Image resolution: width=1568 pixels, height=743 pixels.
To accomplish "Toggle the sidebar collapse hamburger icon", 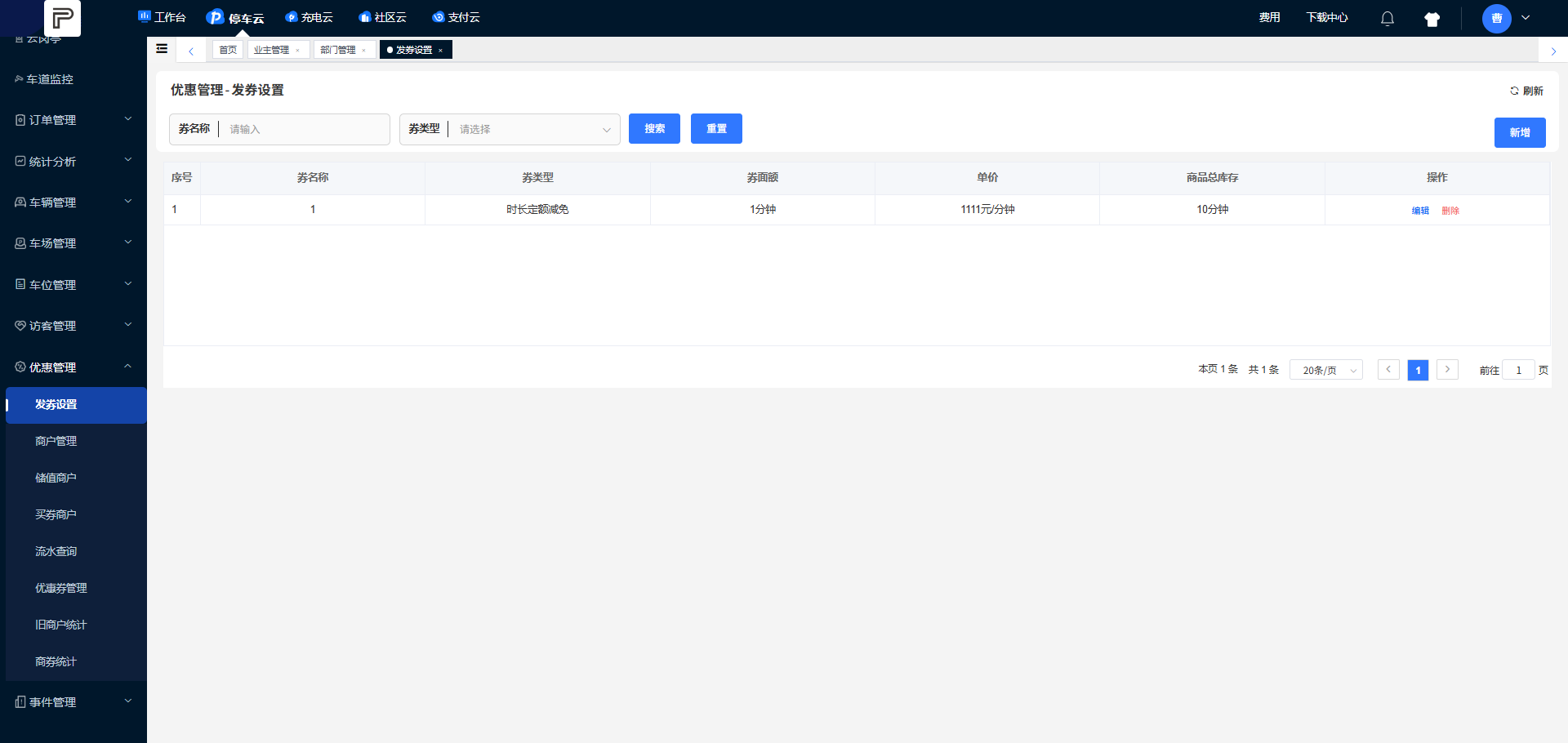I will point(162,49).
